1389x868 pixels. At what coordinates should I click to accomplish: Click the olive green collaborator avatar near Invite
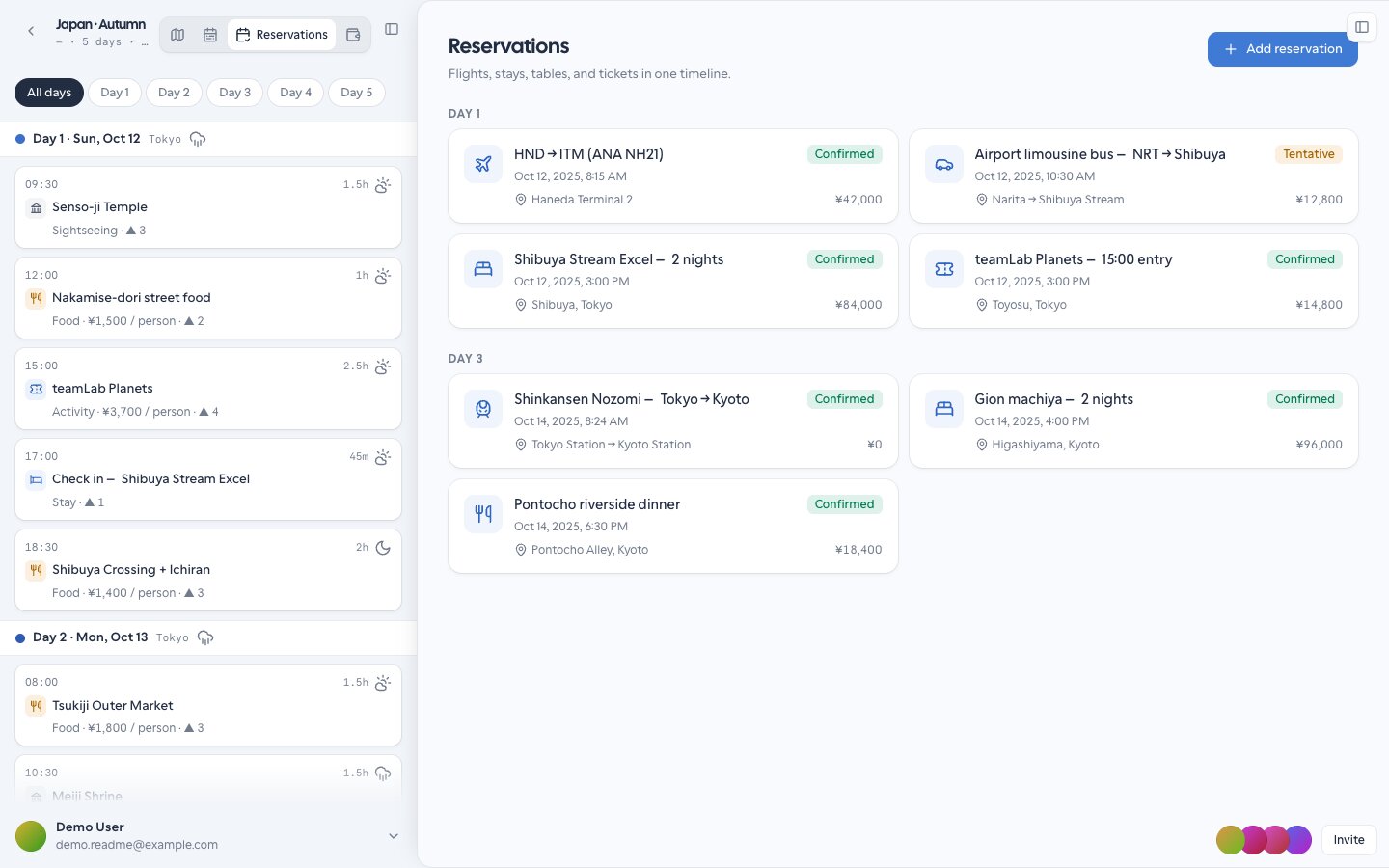coord(1230,840)
